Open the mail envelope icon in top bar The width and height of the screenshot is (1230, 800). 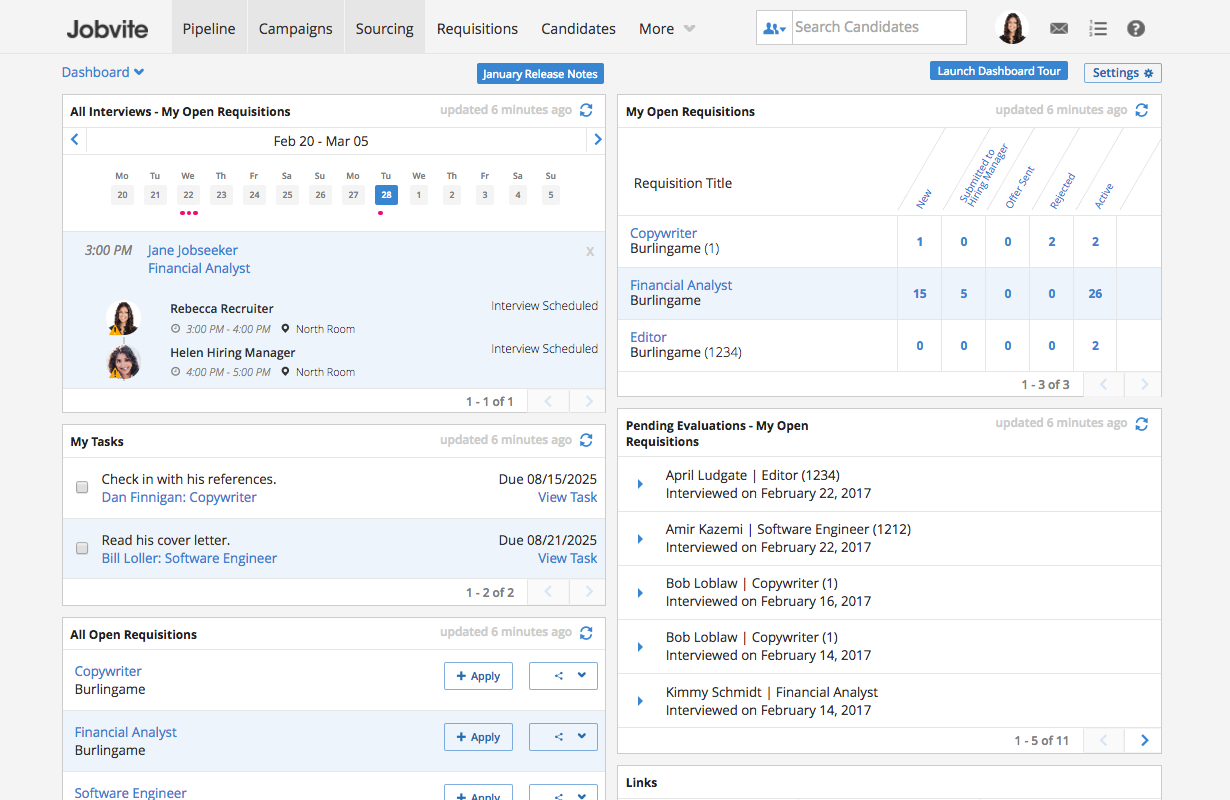point(1059,28)
